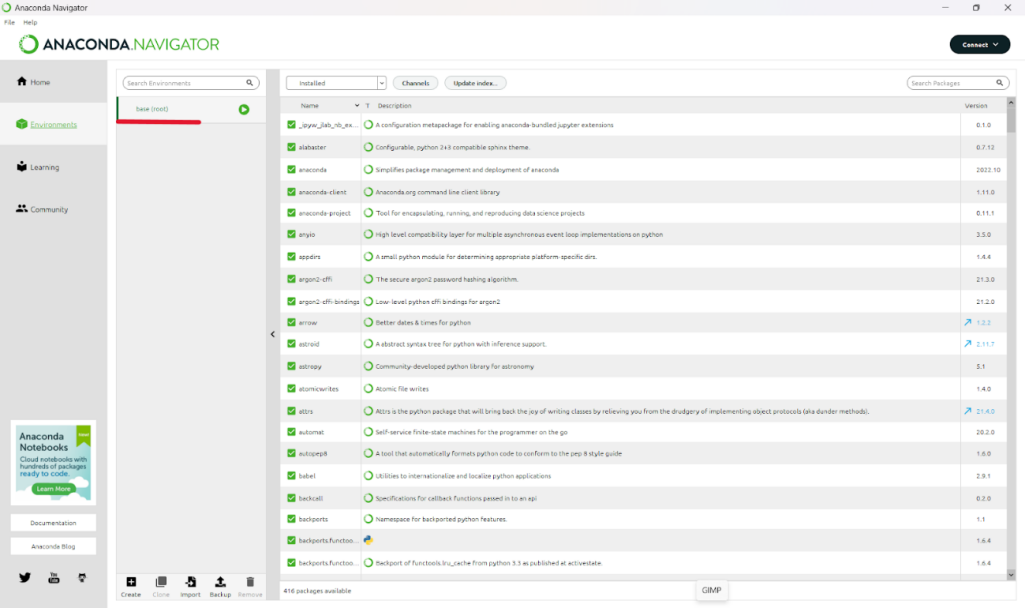The width and height of the screenshot is (1025, 608).
Task: Click the atomicwrites package name
Action: tap(318, 389)
